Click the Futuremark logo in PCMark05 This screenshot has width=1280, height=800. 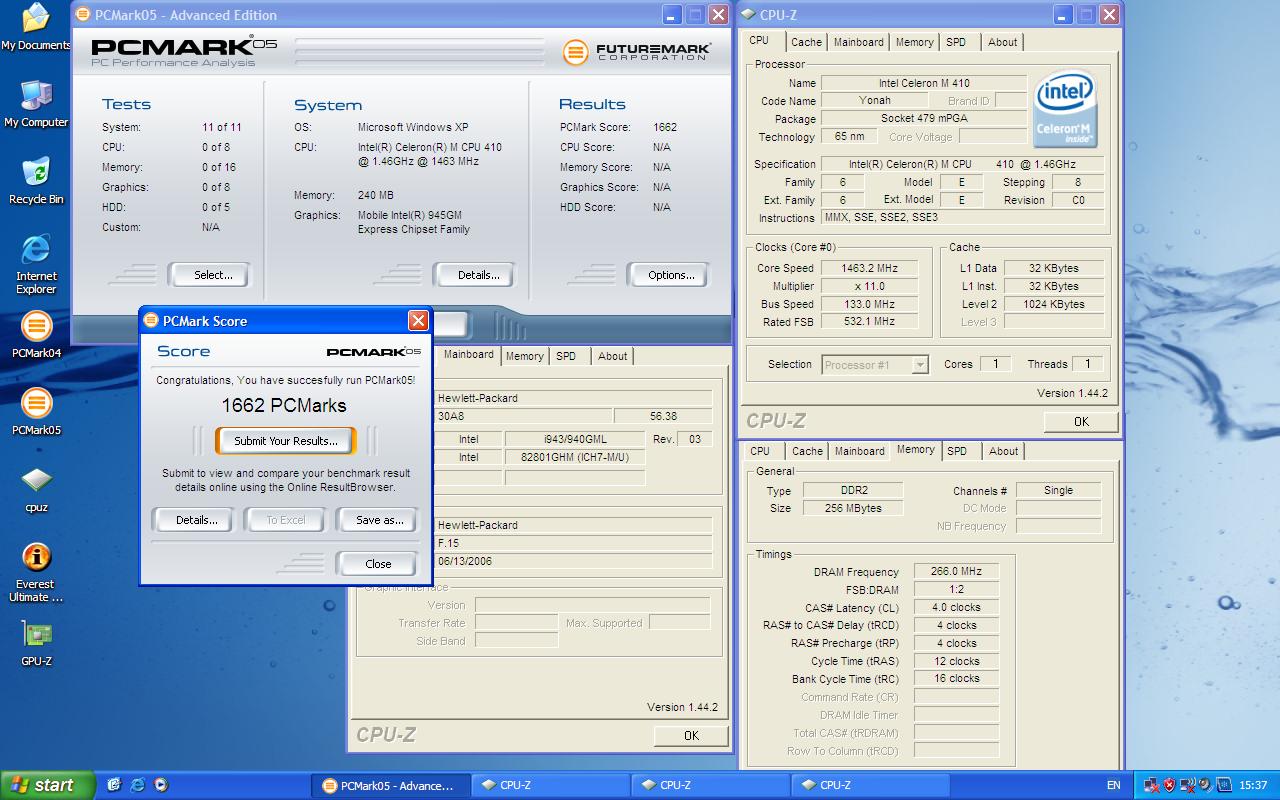pos(636,51)
